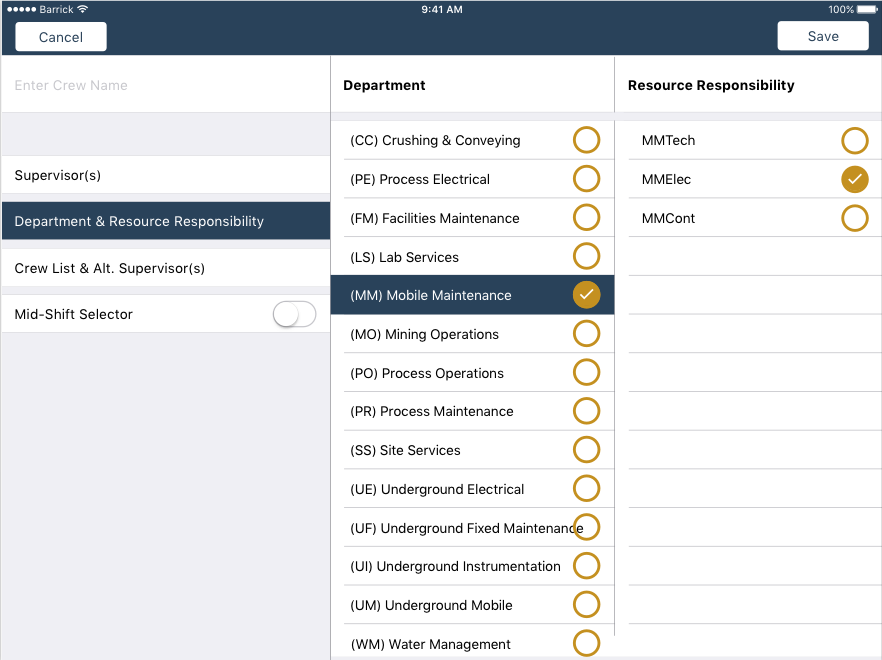Choose the Water Management radio circle
882x660 pixels.
[586, 643]
